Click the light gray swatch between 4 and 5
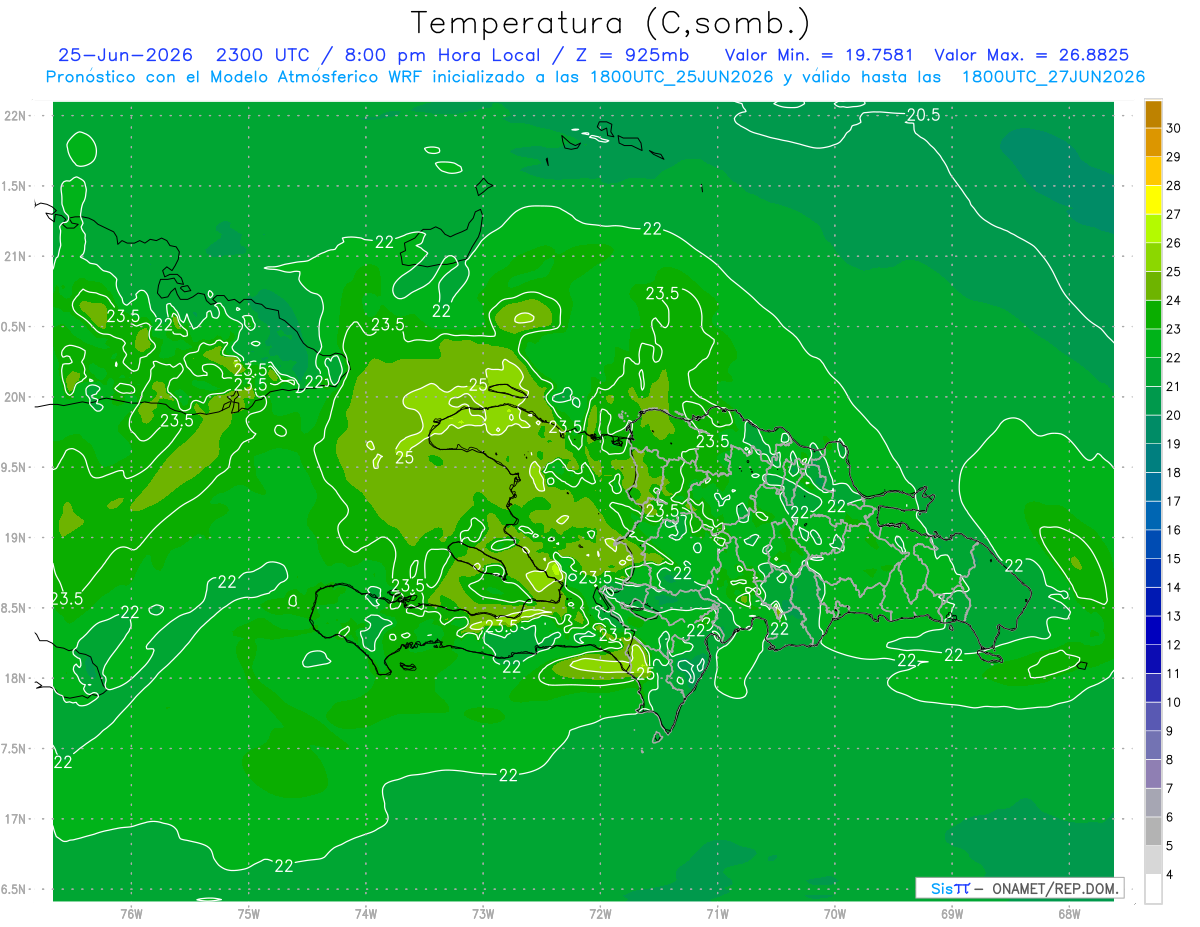 (1153, 860)
